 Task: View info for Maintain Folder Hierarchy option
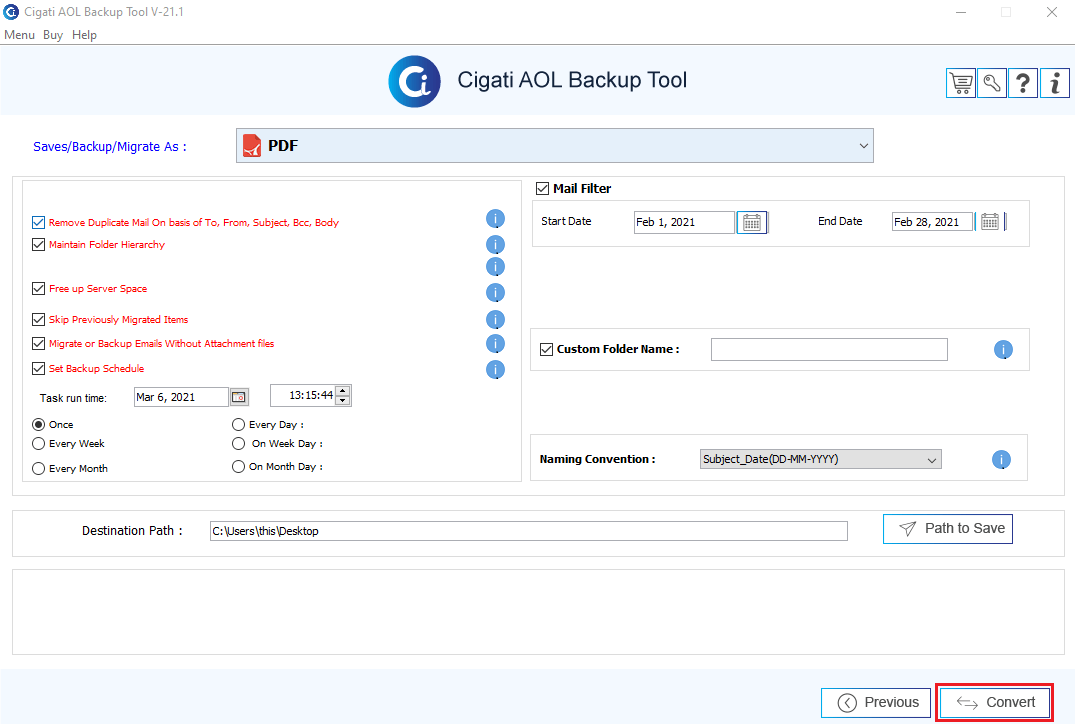pos(495,245)
